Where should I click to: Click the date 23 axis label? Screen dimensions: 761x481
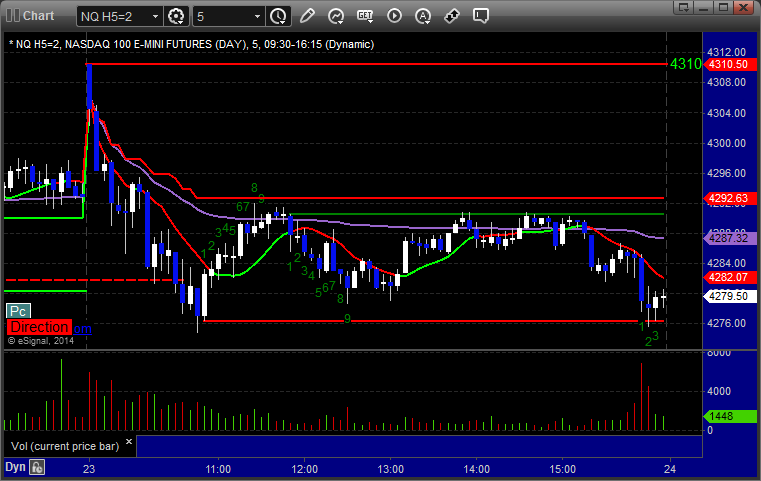coord(89,469)
